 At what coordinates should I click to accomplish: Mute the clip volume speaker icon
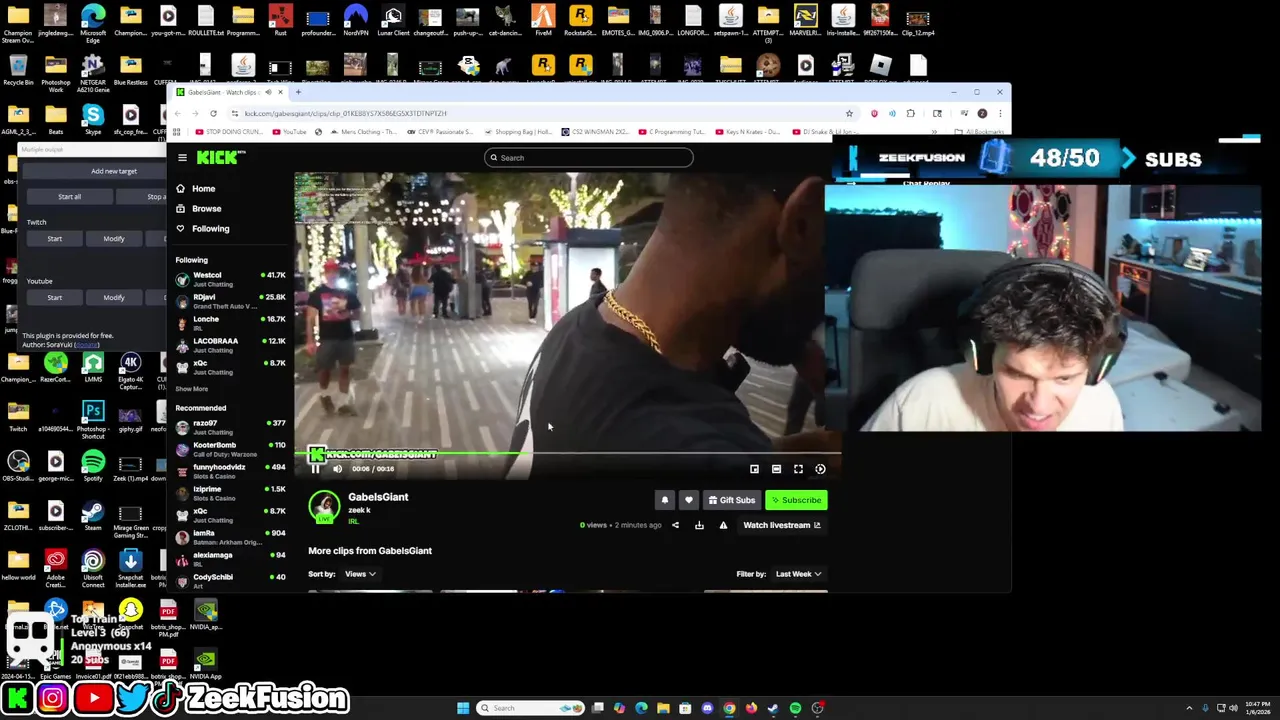click(337, 469)
